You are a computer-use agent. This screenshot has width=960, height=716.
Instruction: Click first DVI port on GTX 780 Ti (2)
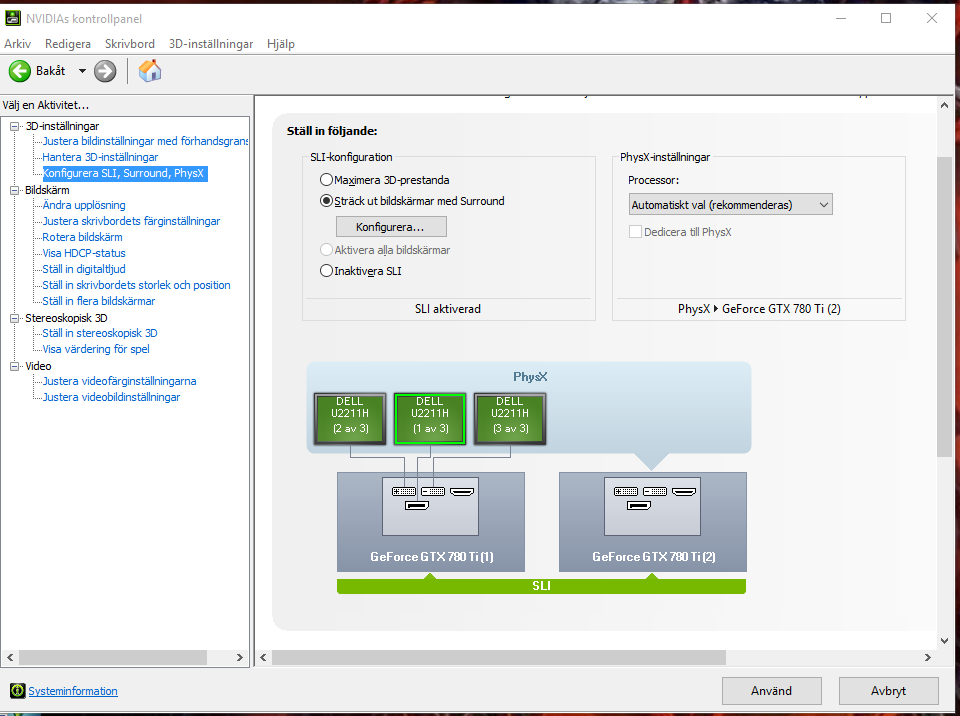[625, 491]
